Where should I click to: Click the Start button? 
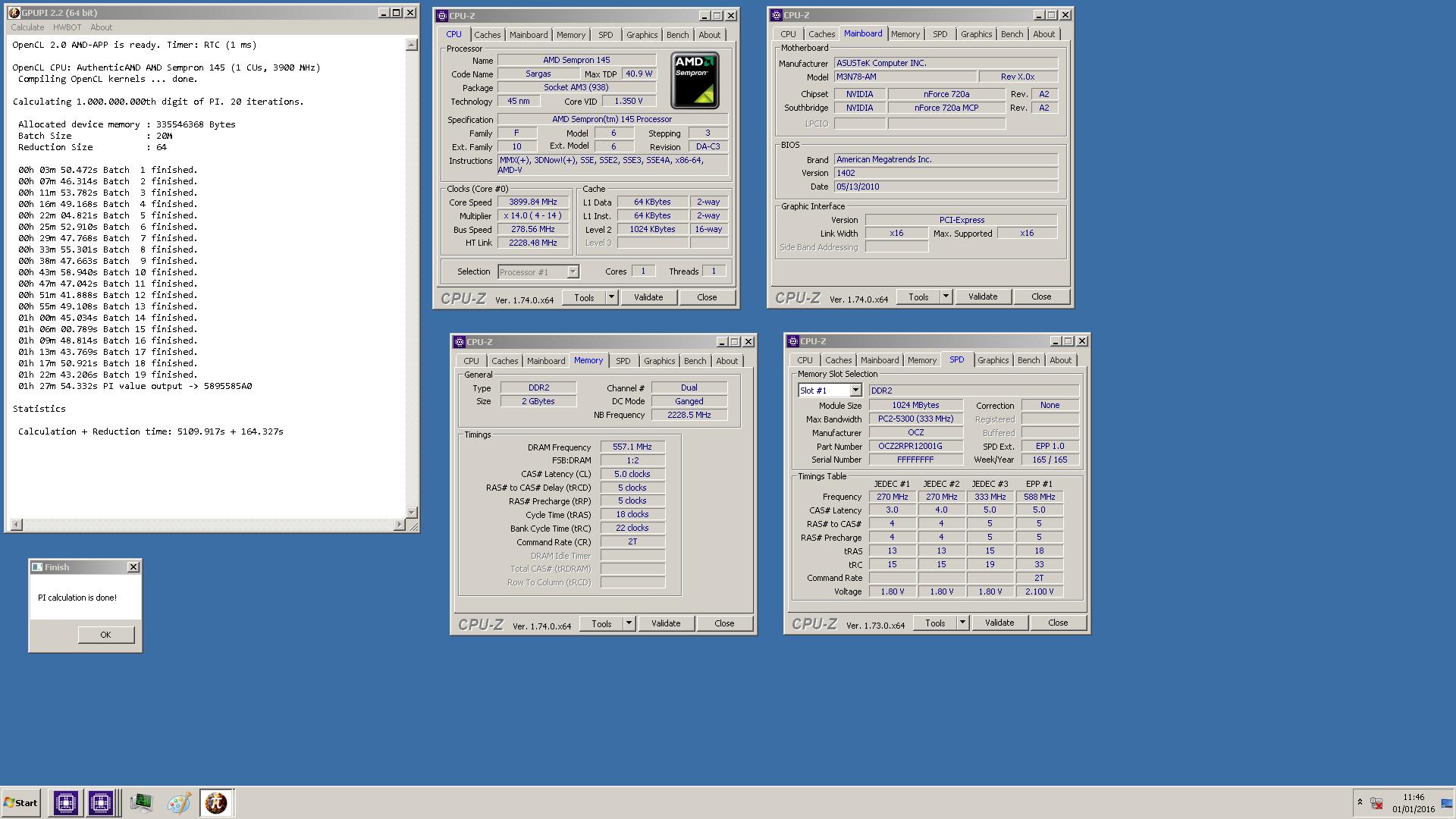(21, 802)
